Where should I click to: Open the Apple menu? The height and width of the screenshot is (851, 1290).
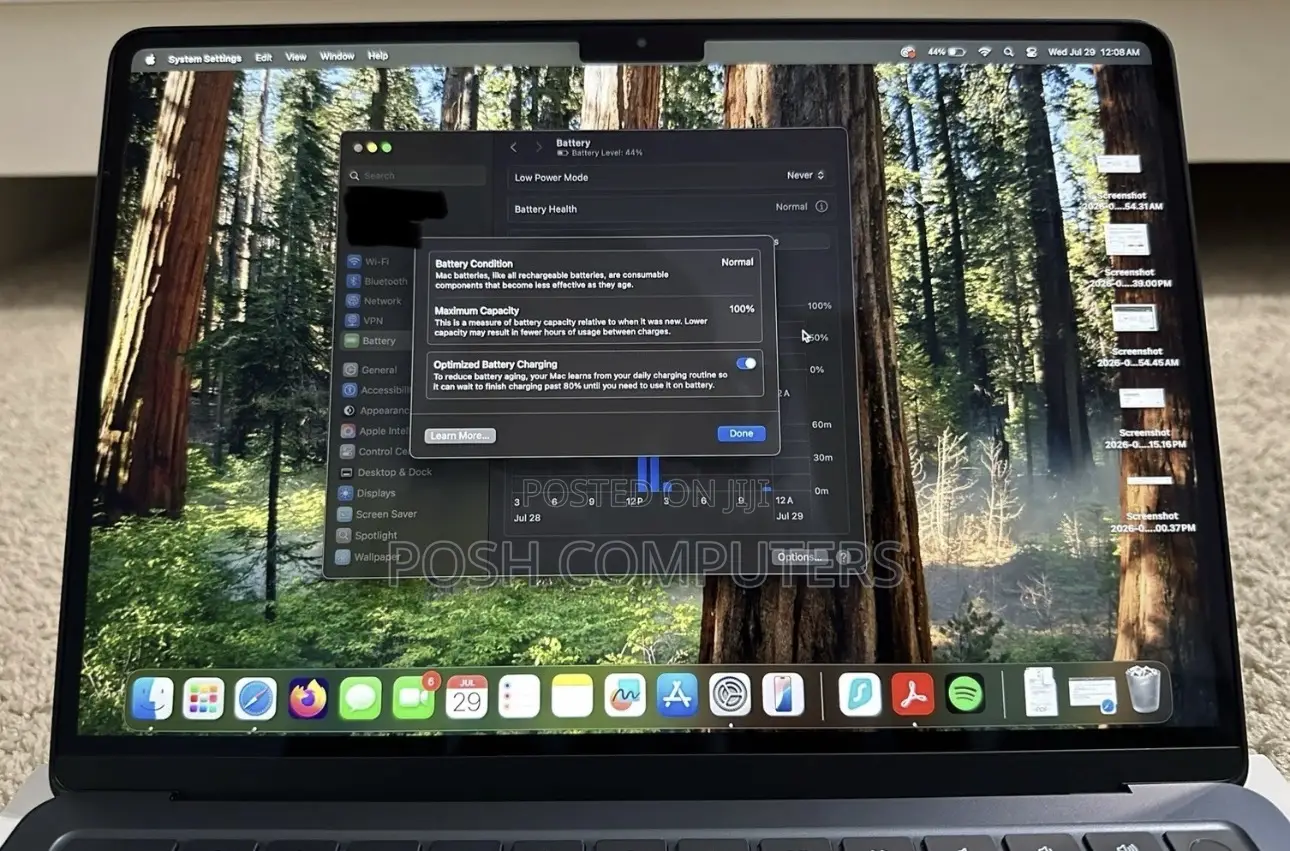pos(150,59)
